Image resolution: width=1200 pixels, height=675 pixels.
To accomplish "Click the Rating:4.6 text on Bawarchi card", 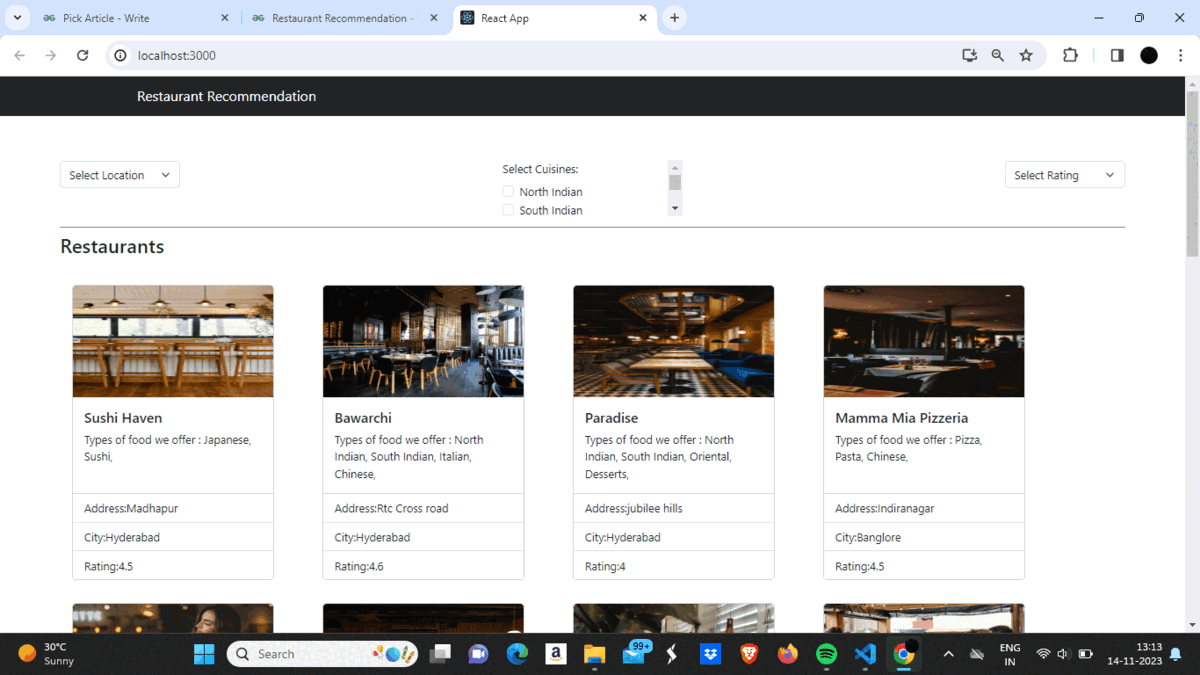I will click(359, 566).
